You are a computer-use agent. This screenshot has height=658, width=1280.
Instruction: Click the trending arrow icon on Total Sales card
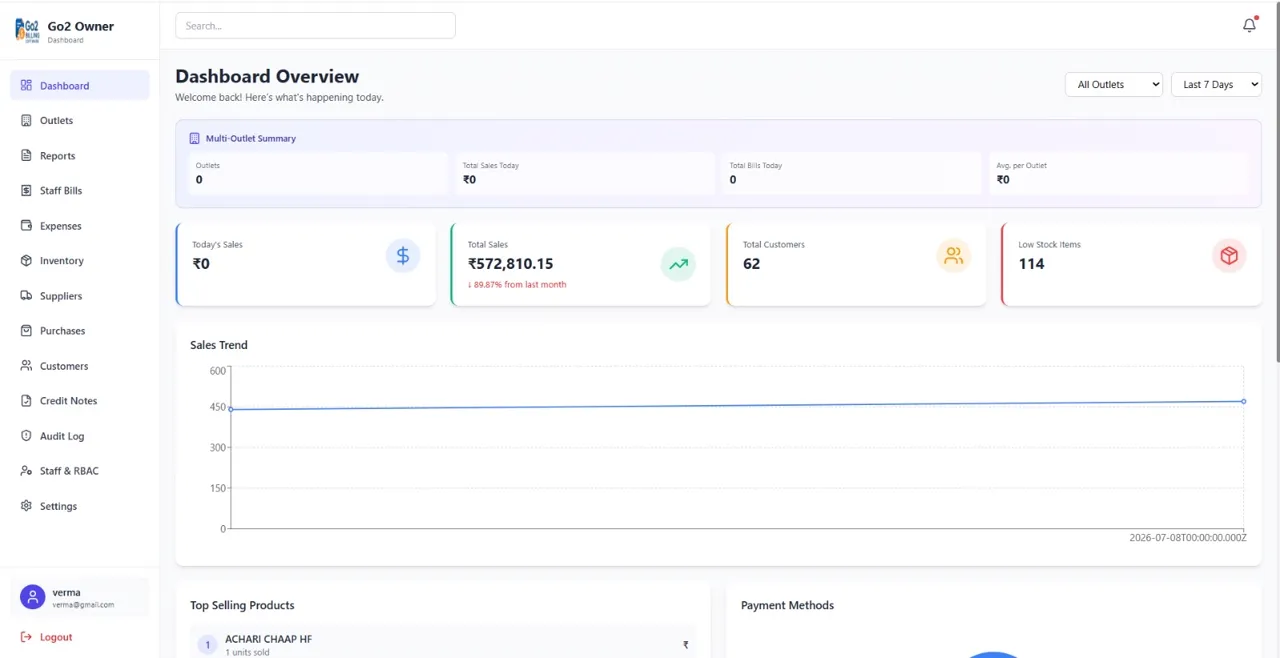click(x=678, y=264)
